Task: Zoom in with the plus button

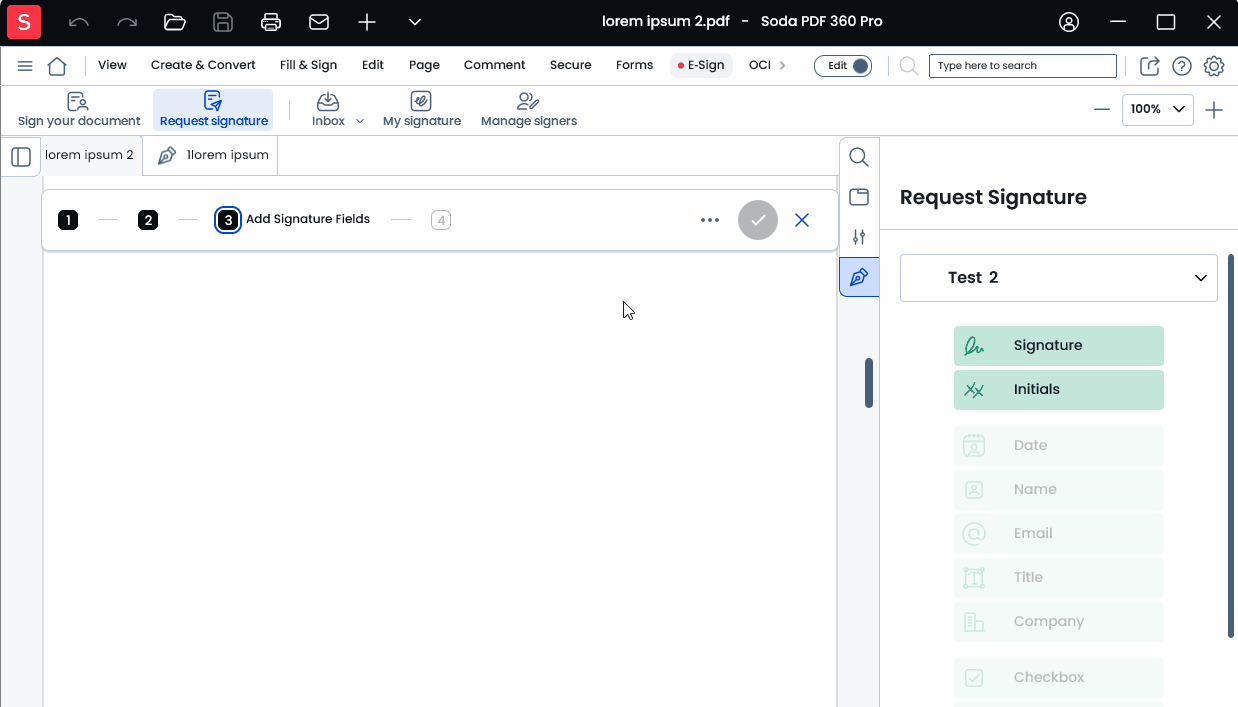Action: pyautogui.click(x=1214, y=110)
